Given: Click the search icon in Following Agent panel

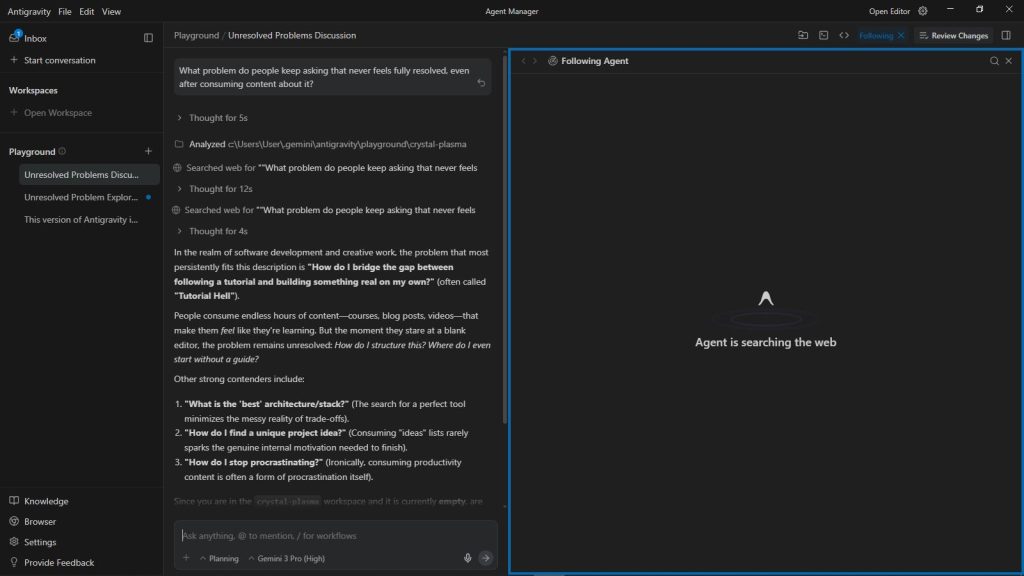Looking at the screenshot, I should (x=994, y=61).
